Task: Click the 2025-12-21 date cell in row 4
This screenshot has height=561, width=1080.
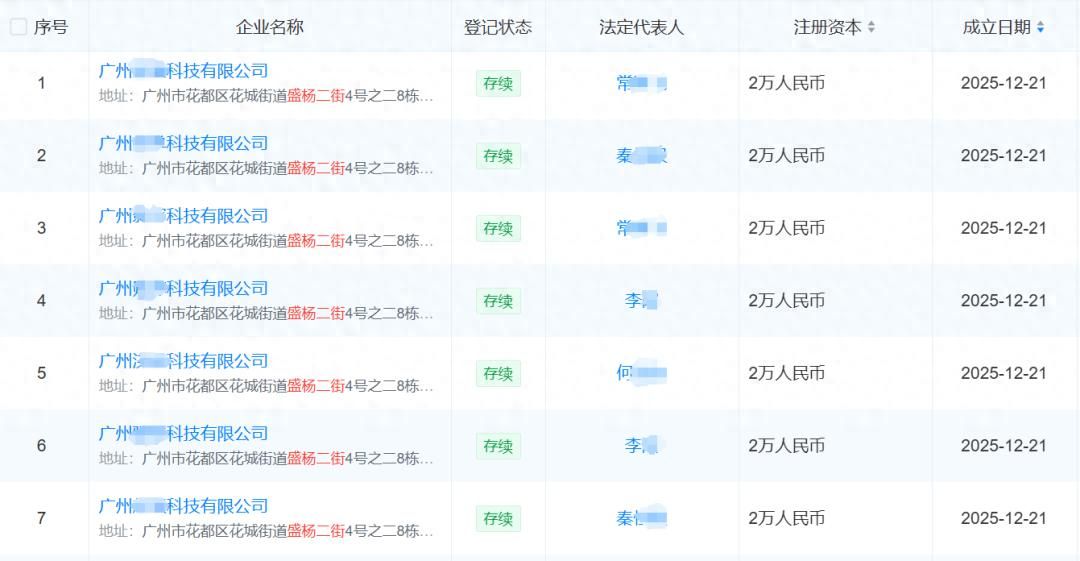Action: [1003, 301]
